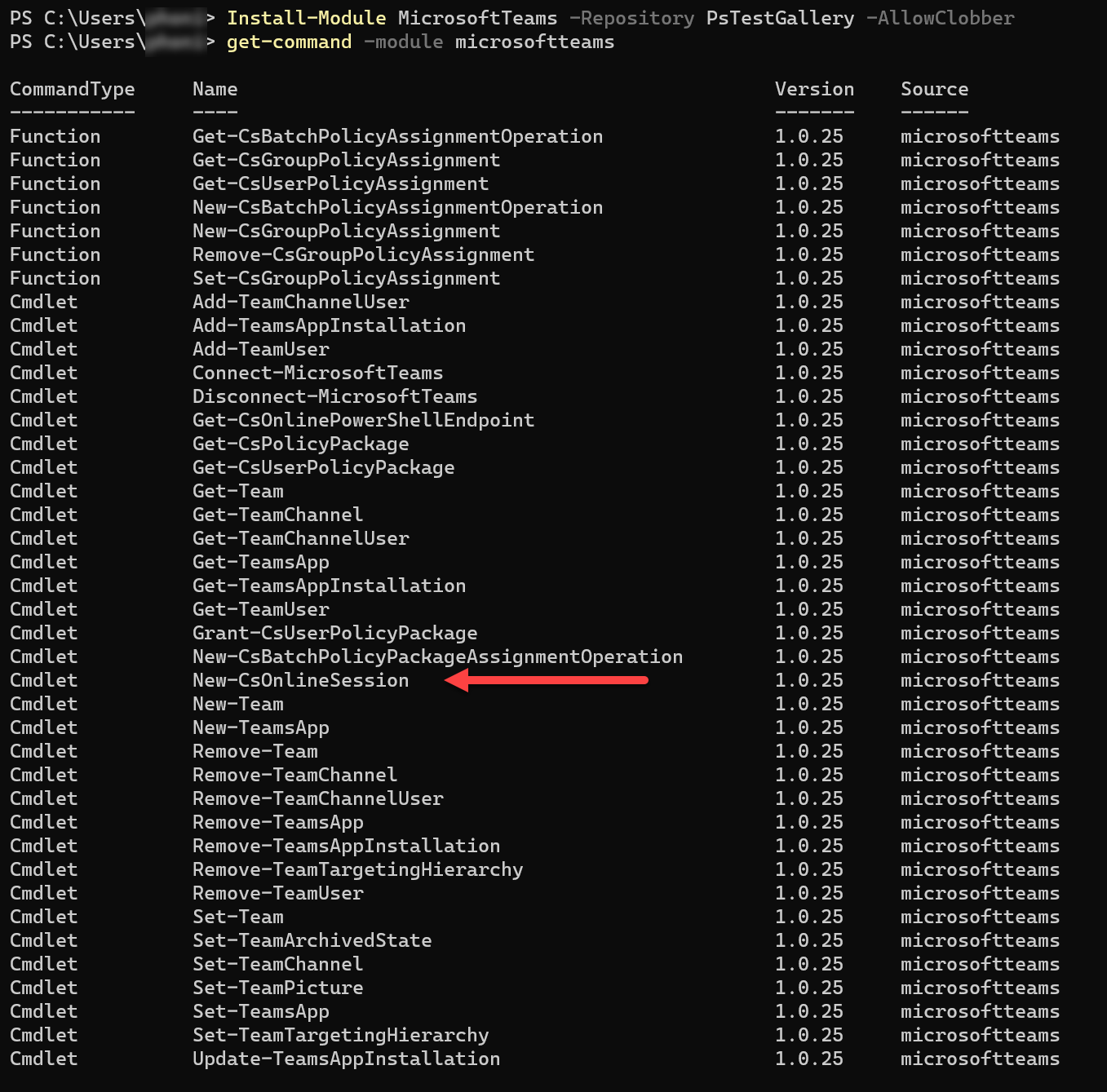Click the Get-TeamChannel cmdlet name
The height and width of the screenshot is (1092, 1107).
277,515
